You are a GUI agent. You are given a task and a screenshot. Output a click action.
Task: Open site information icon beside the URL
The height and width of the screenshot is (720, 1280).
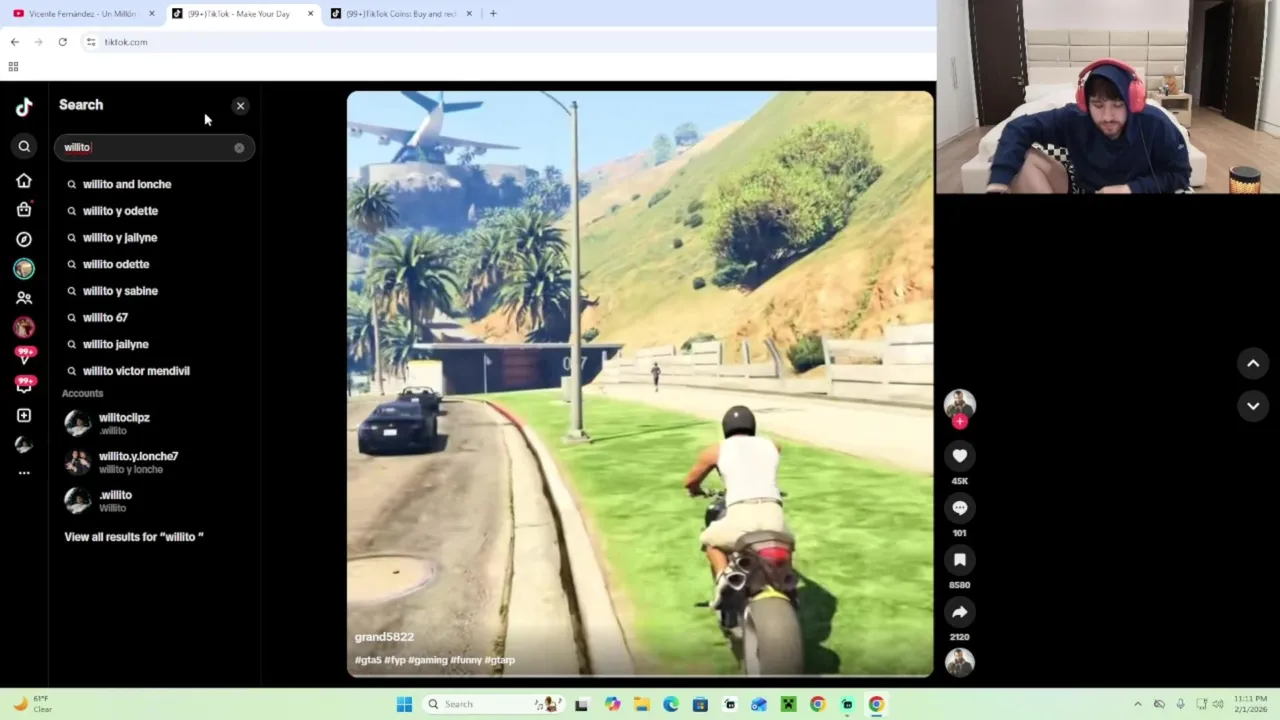click(91, 42)
